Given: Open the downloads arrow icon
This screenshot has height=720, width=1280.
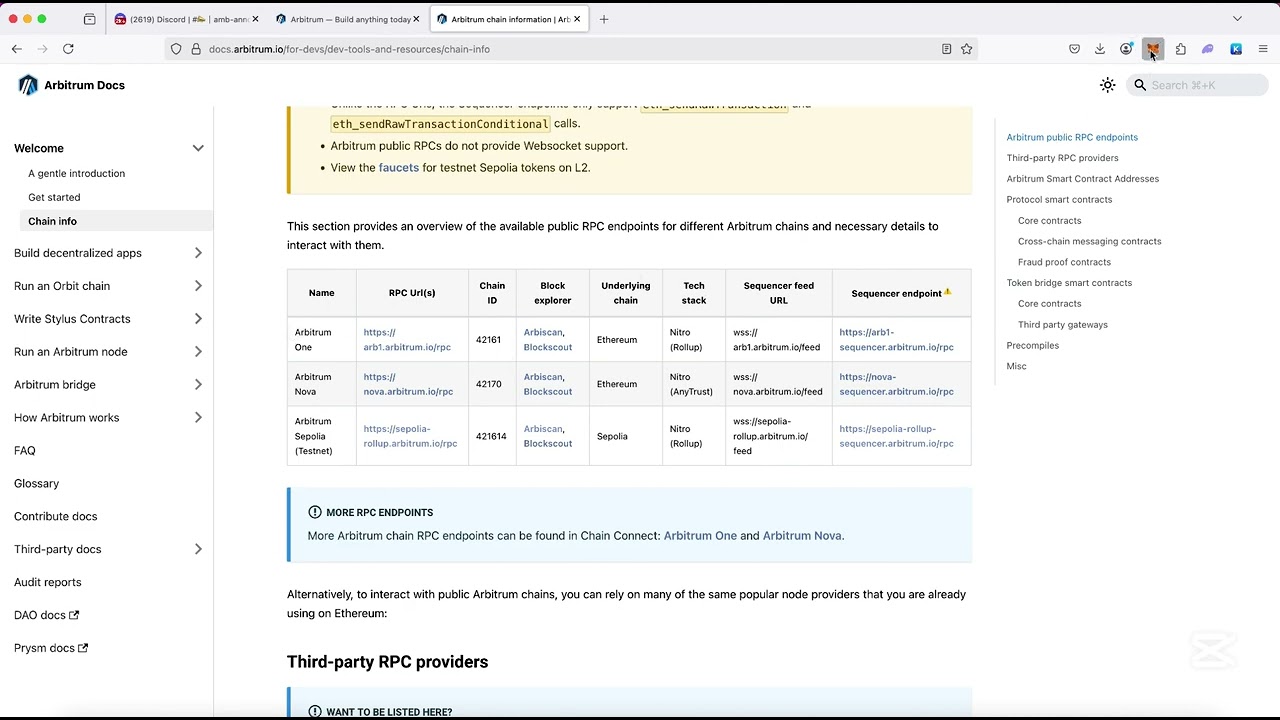Looking at the screenshot, I should [x=1100, y=49].
